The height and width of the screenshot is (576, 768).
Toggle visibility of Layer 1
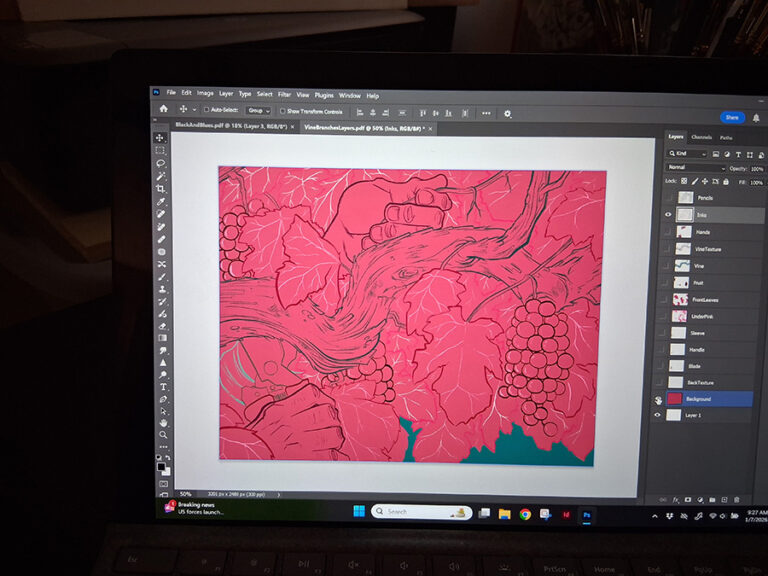click(x=658, y=414)
